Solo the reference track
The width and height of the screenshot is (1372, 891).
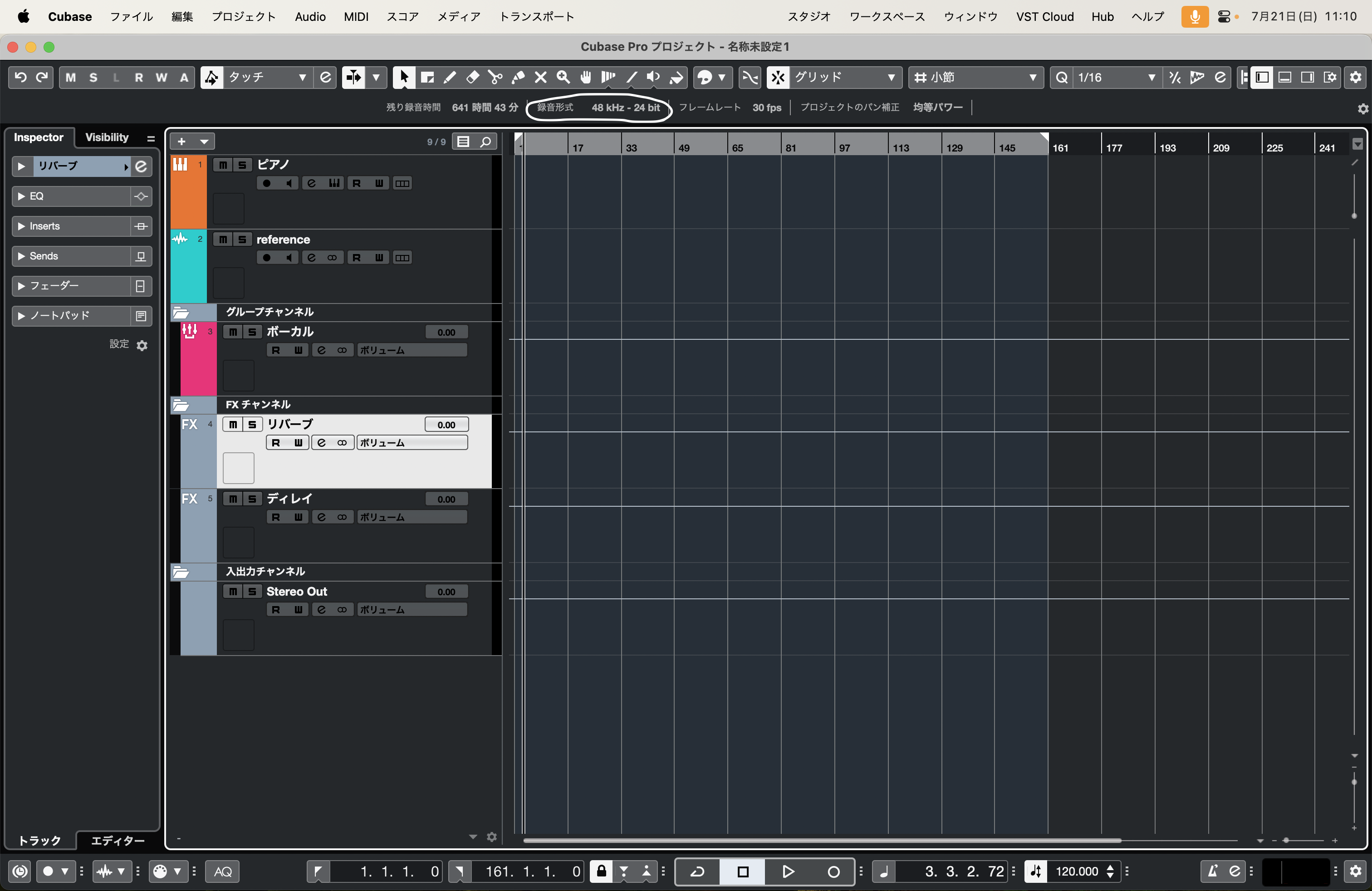242,240
